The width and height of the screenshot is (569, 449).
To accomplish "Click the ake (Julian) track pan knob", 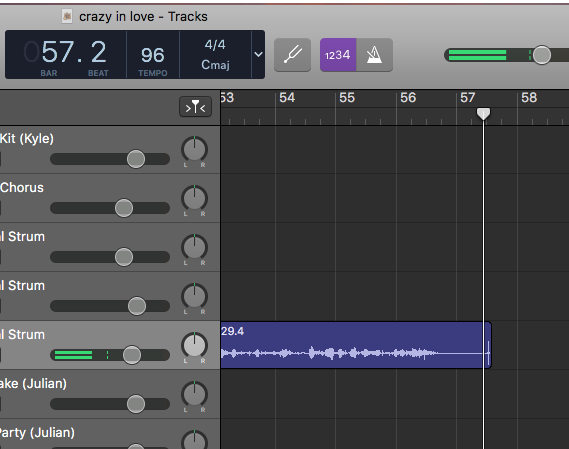I will tap(195, 394).
